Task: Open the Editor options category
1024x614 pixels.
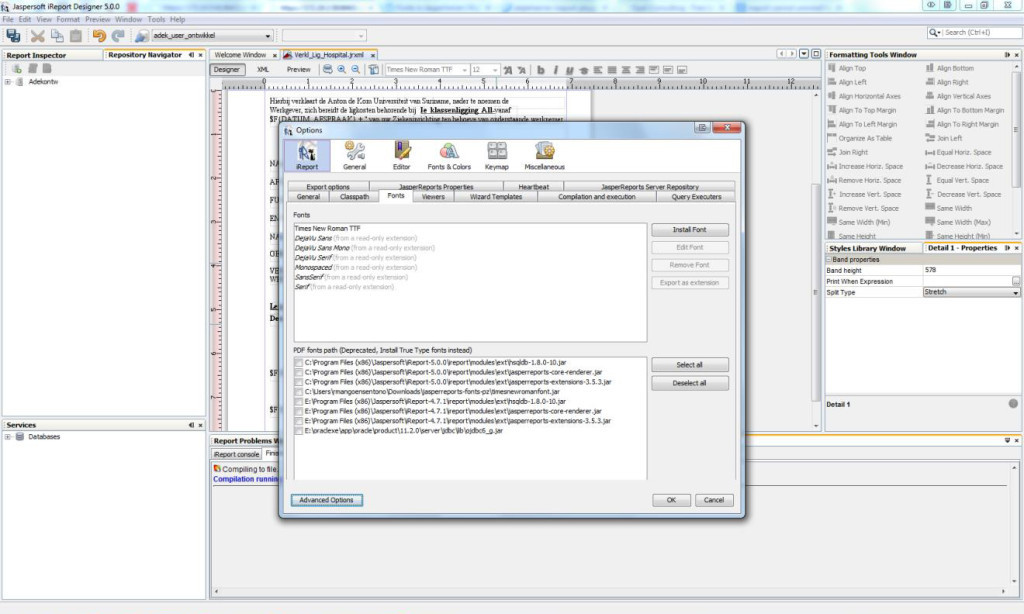Action: [402, 156]
